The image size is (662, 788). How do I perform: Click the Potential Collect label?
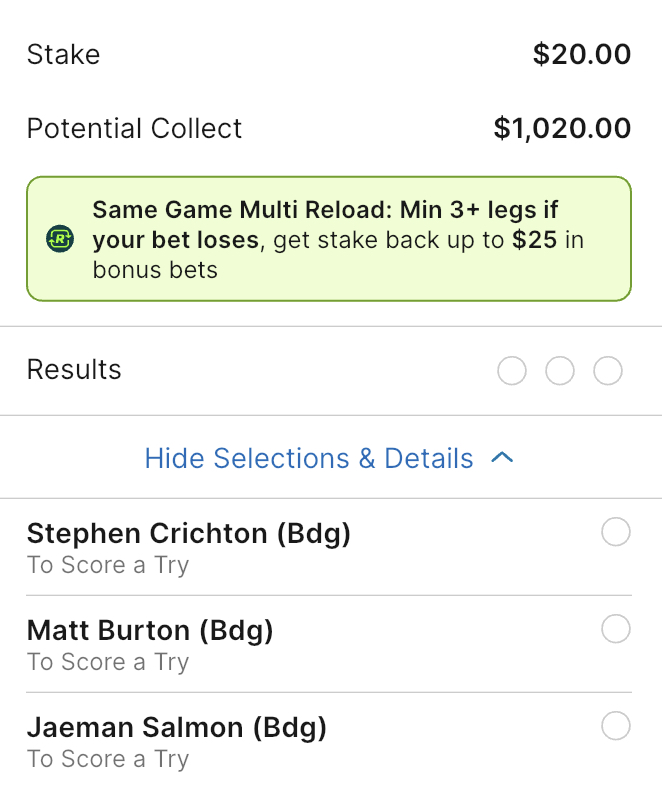[134, 128]
